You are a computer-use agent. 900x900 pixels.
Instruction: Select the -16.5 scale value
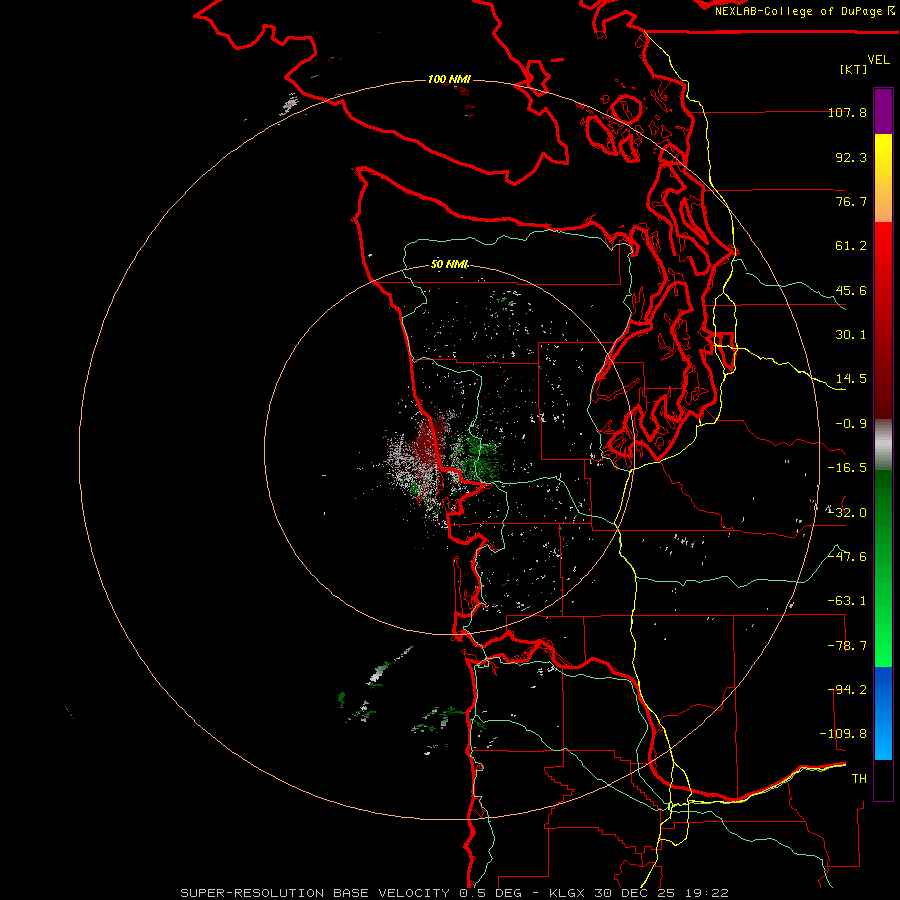point(847,468)
